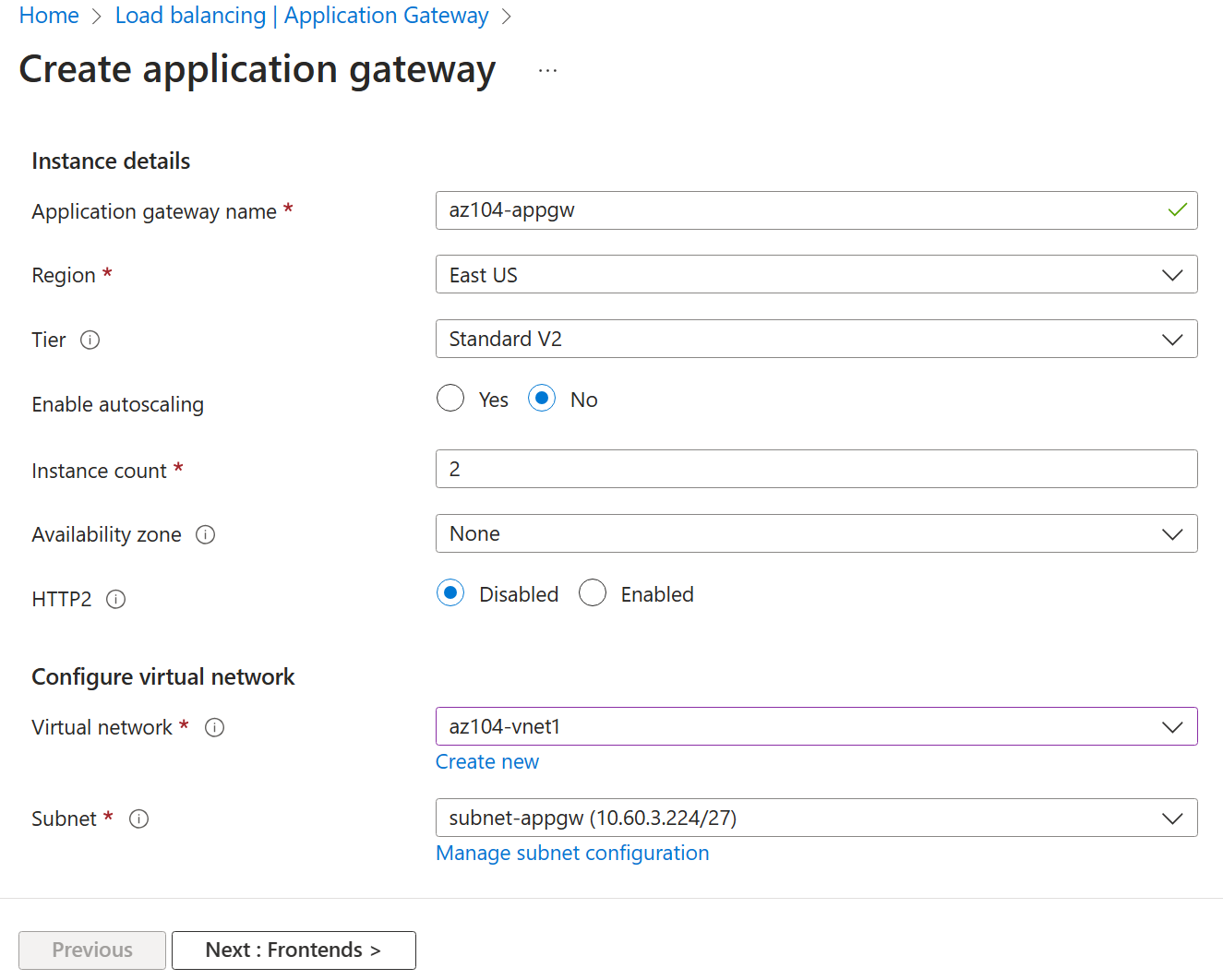Navigate to Home via the breadcrumb
The height and width of the screenshot is (980, 1223).
pos(48,15)
